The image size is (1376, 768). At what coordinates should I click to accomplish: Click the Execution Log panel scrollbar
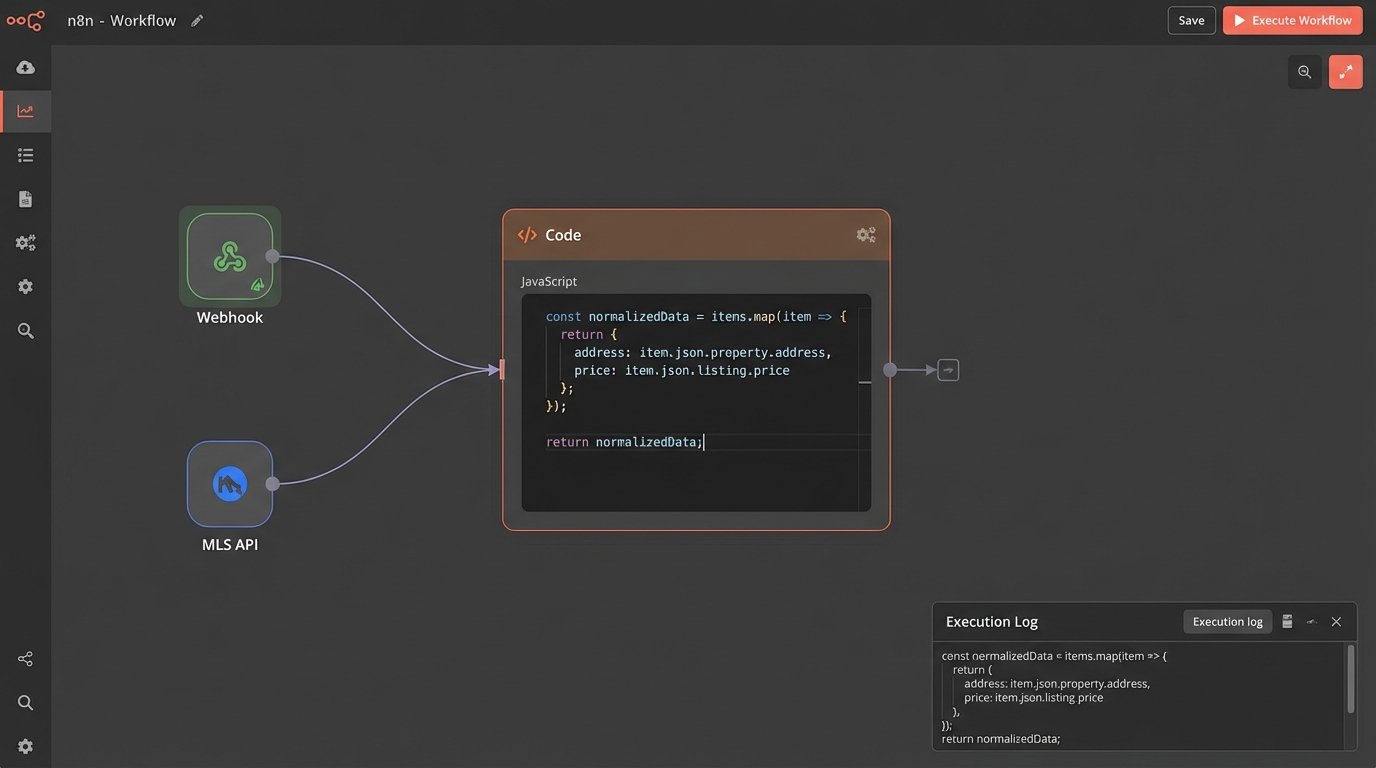point(1350,680)
